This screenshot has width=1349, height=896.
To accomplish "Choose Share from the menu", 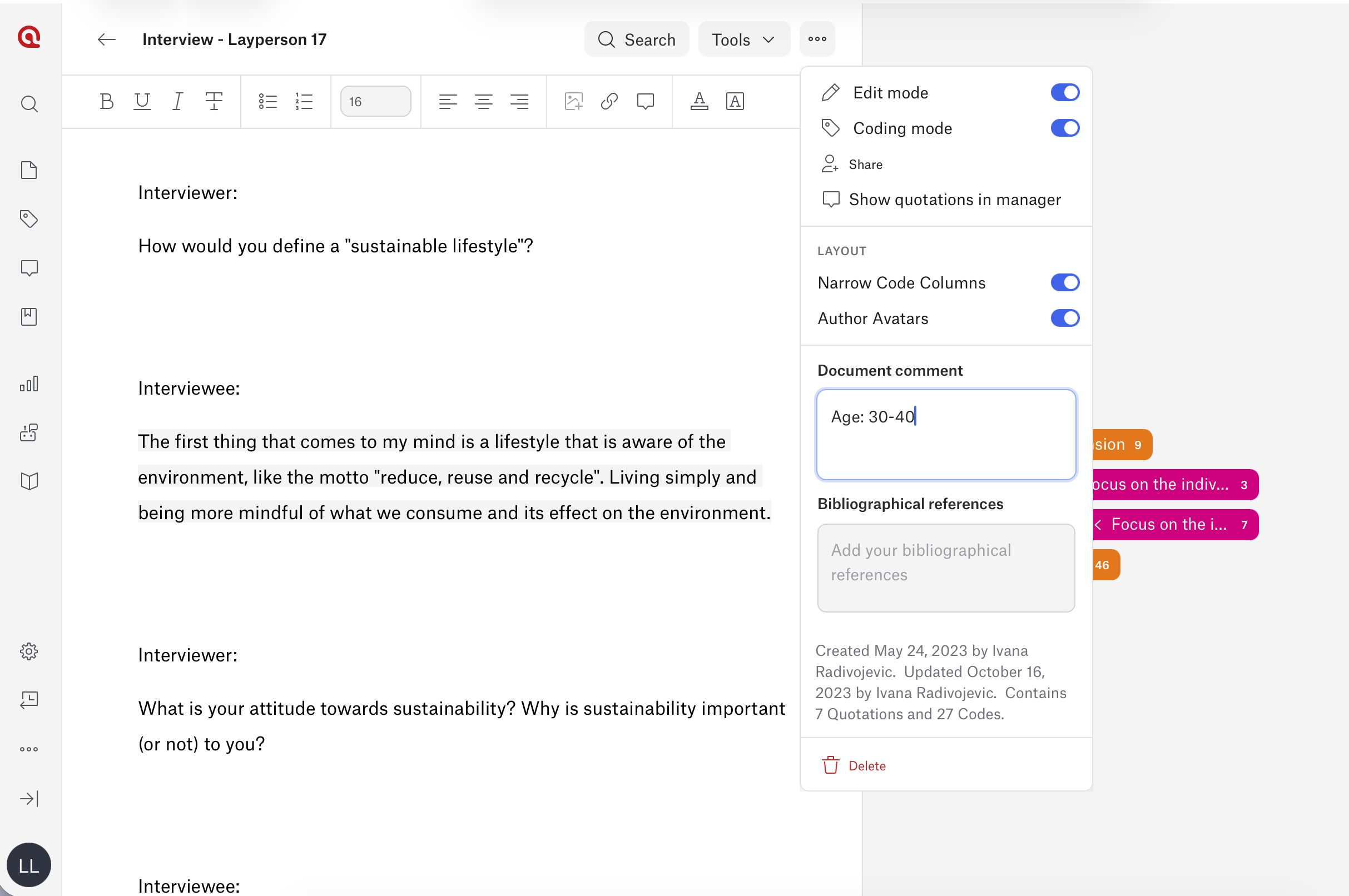I will pos(865,165).
